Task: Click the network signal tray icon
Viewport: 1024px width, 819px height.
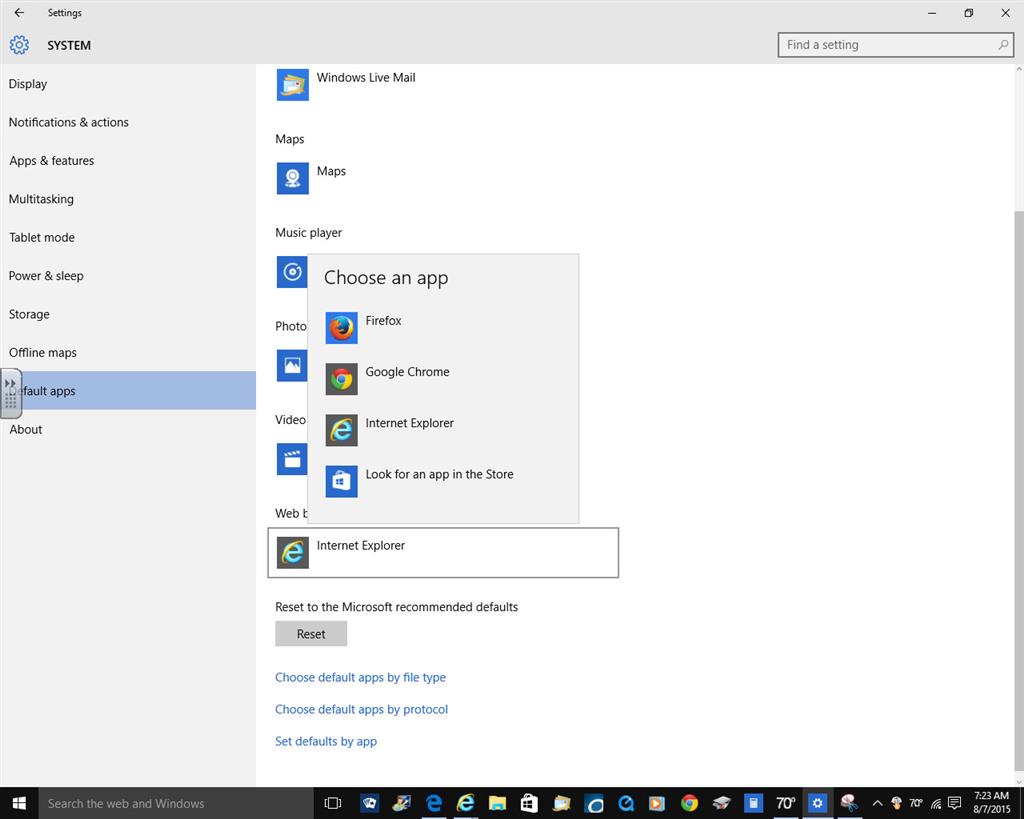Action: [936, 803]
